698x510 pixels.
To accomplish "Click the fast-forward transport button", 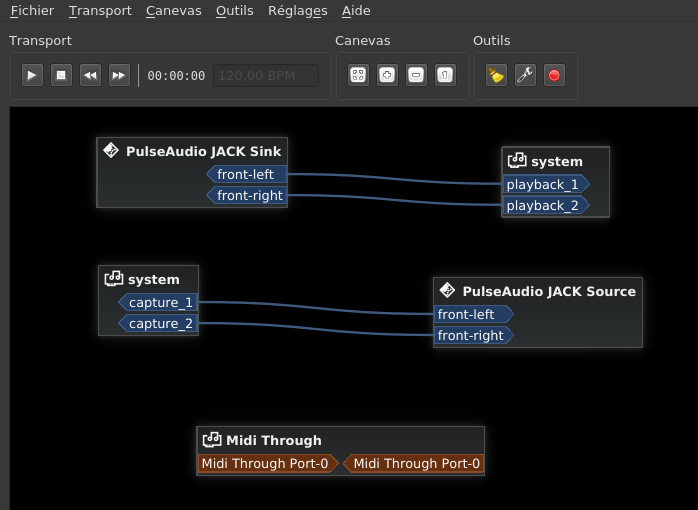I will tap(119, 75).
